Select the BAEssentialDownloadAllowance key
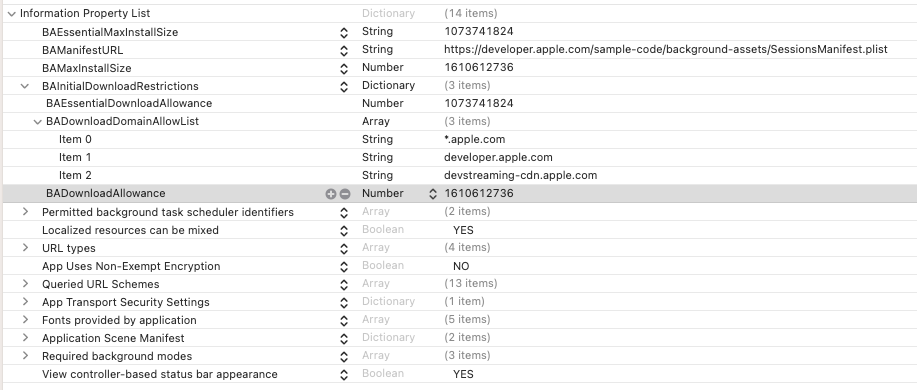917x390 pixels. pyautogui.click(x=129, y=103)
